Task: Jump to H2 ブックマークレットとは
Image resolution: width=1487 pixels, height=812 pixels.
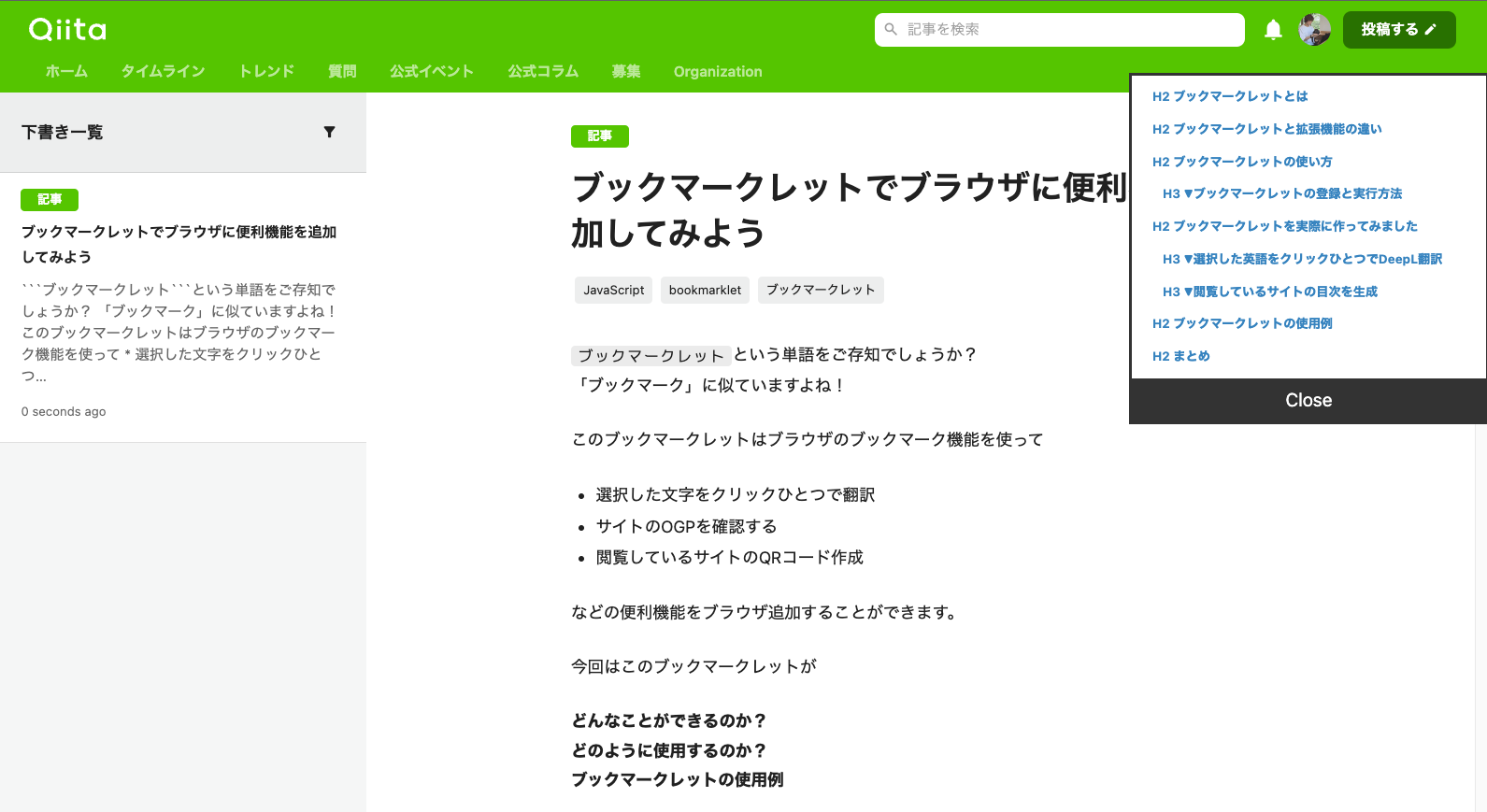Action: point(1230,96)
